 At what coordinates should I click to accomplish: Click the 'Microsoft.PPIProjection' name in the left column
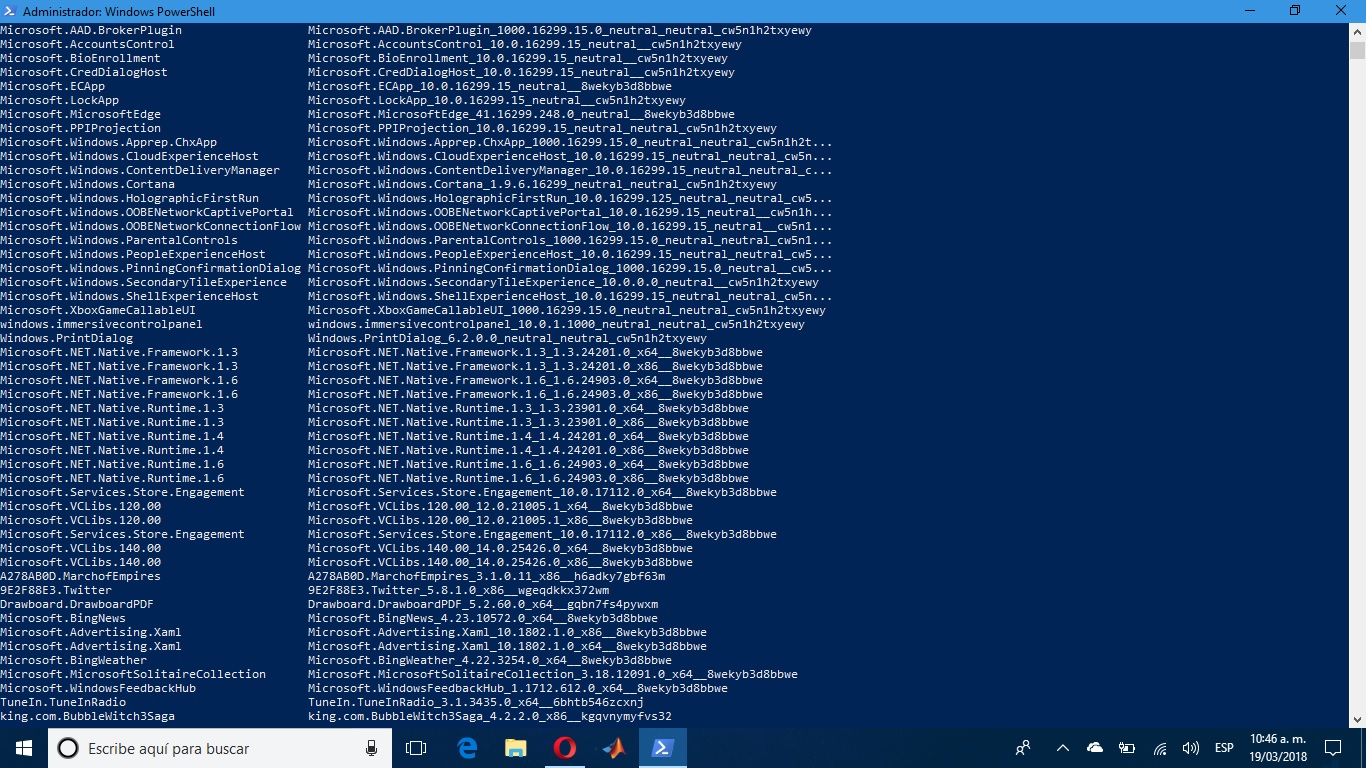(80, 128)
